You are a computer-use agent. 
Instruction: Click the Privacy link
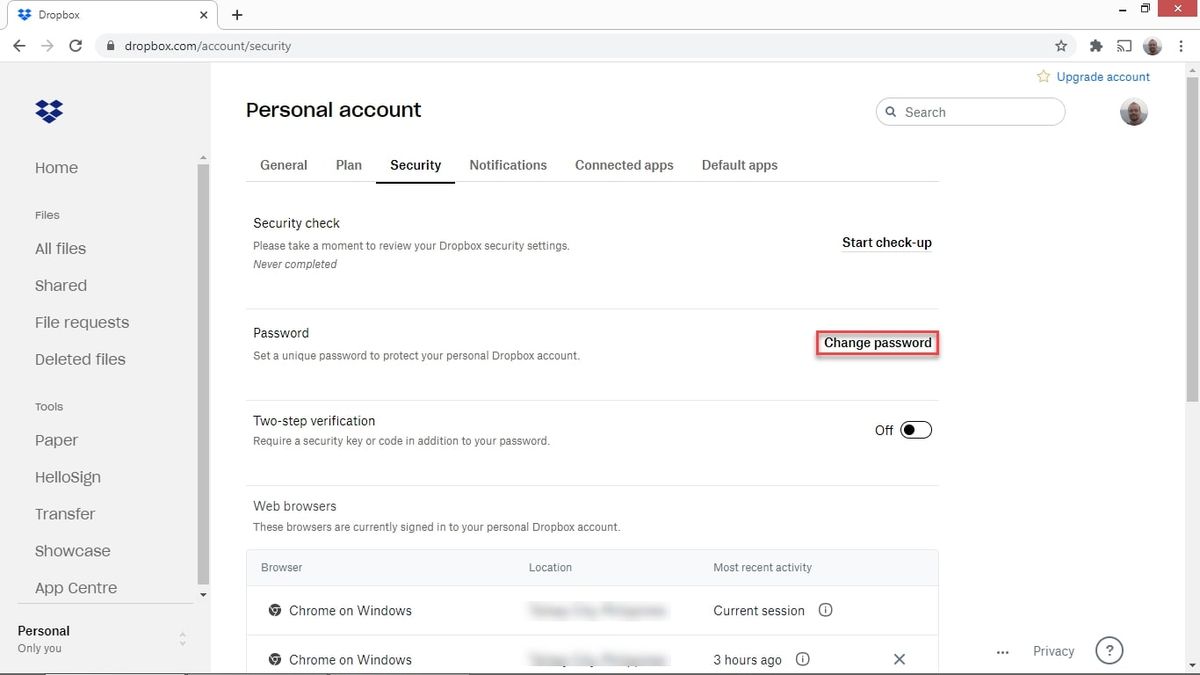tap(1053, 651)
